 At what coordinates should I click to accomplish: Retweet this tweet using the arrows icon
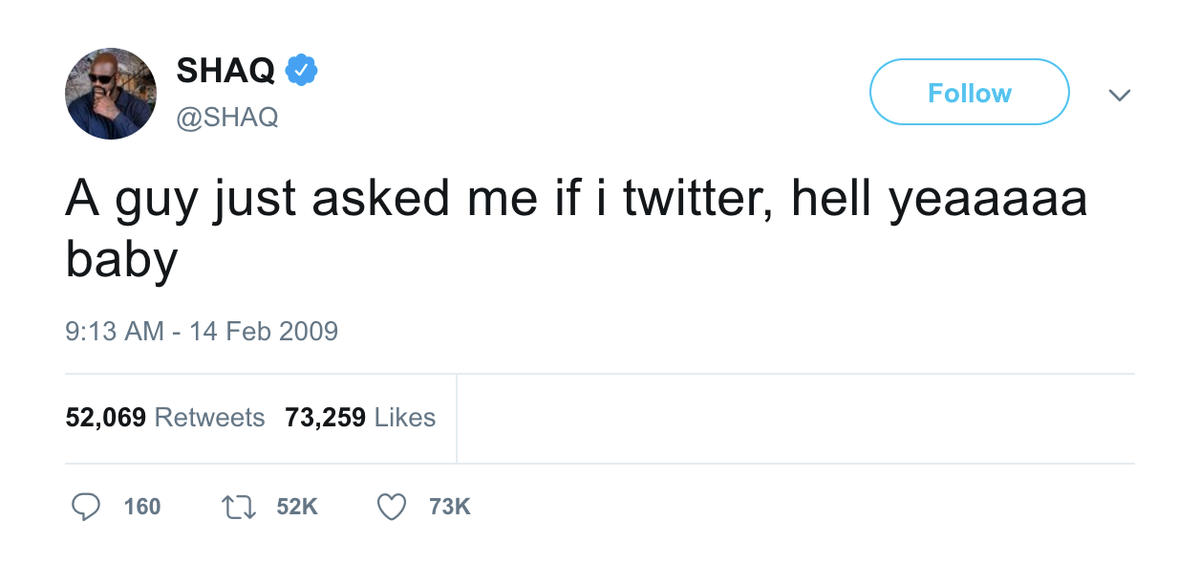click(239, 507)
